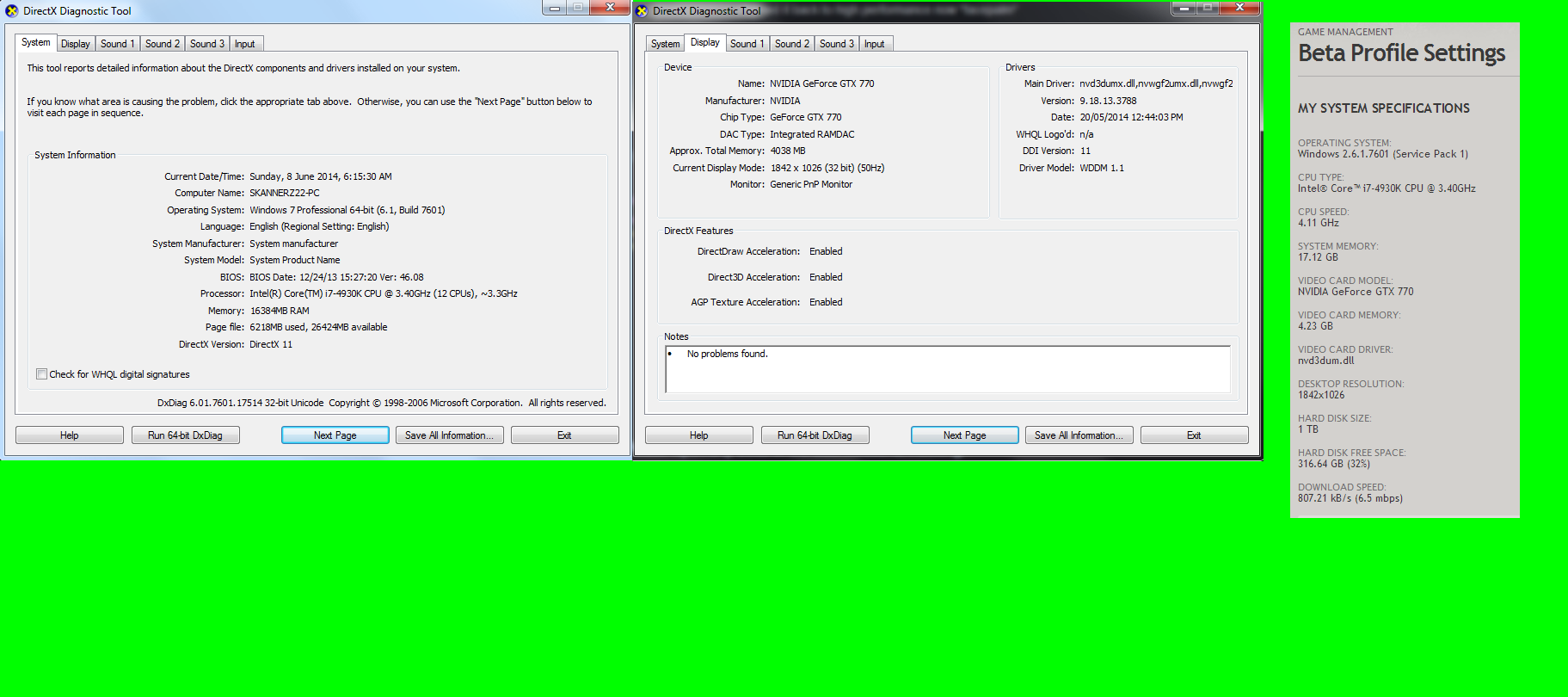Click Exit button in left DxDiag window
The image size is (1568, 697).
[564, 435]
